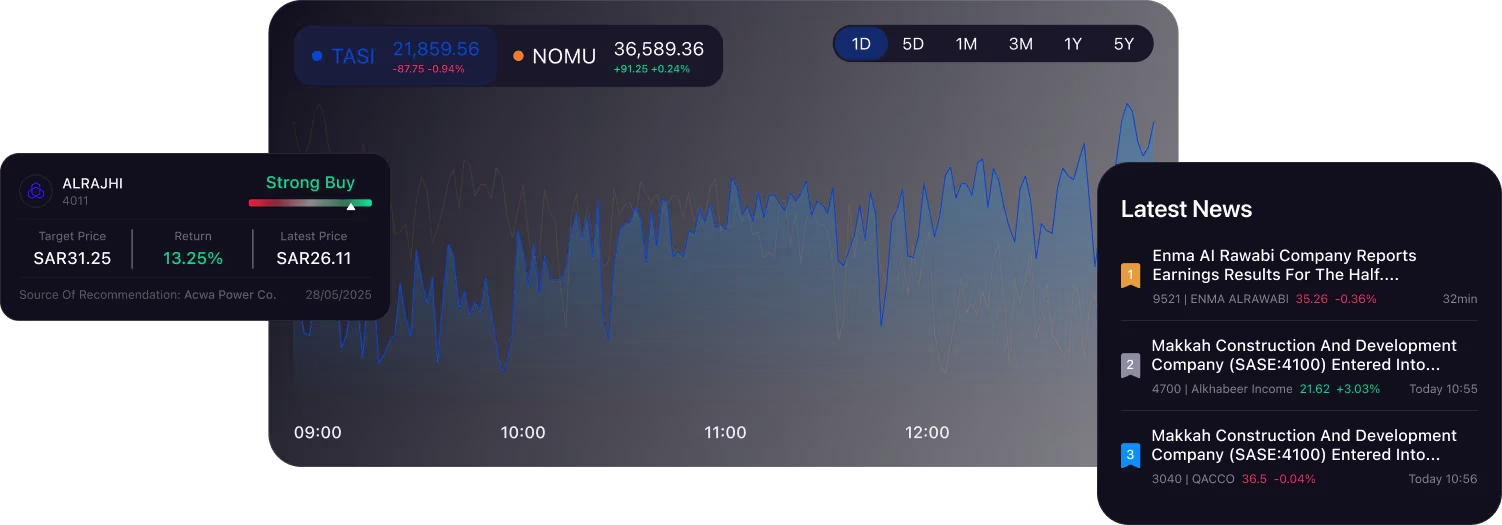1502x525 pixels.
Task: Open the Enma Al Rawabi earnings news
Action: click(x=1284, y=265)
